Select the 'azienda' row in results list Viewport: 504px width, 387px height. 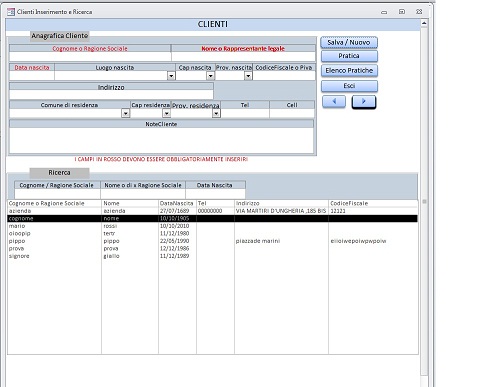pos(213,211)
